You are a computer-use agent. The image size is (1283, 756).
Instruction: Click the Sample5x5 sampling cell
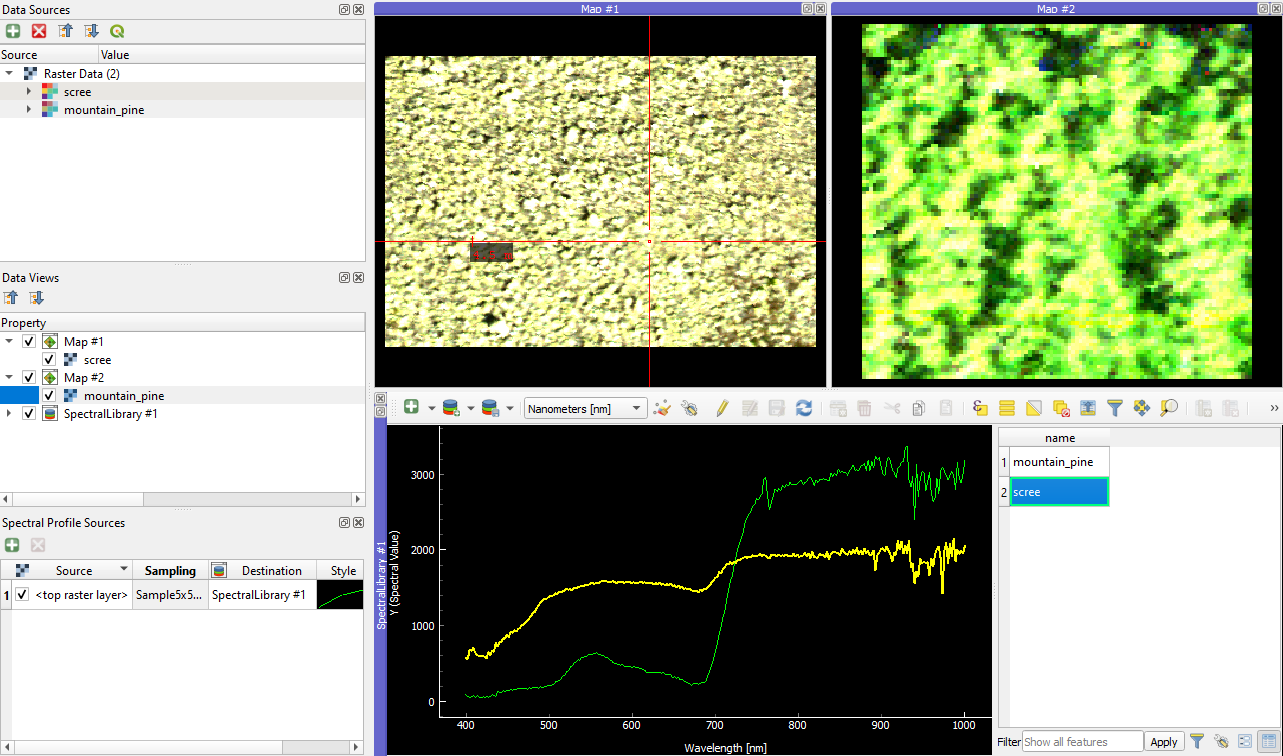click(170, 595)
